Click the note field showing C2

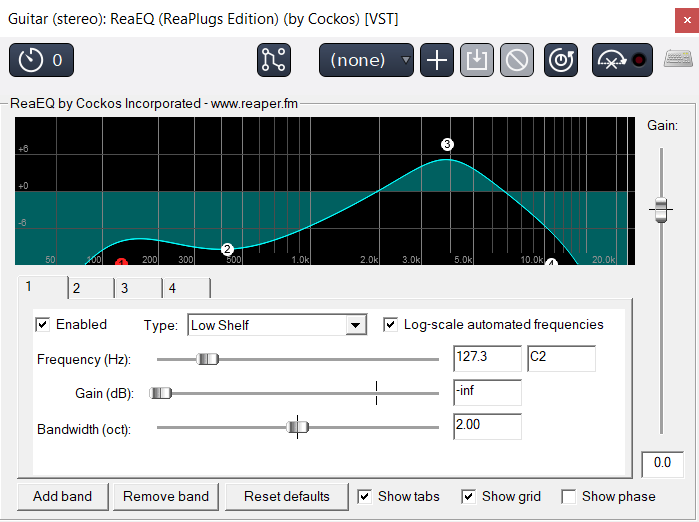point(561,358)
